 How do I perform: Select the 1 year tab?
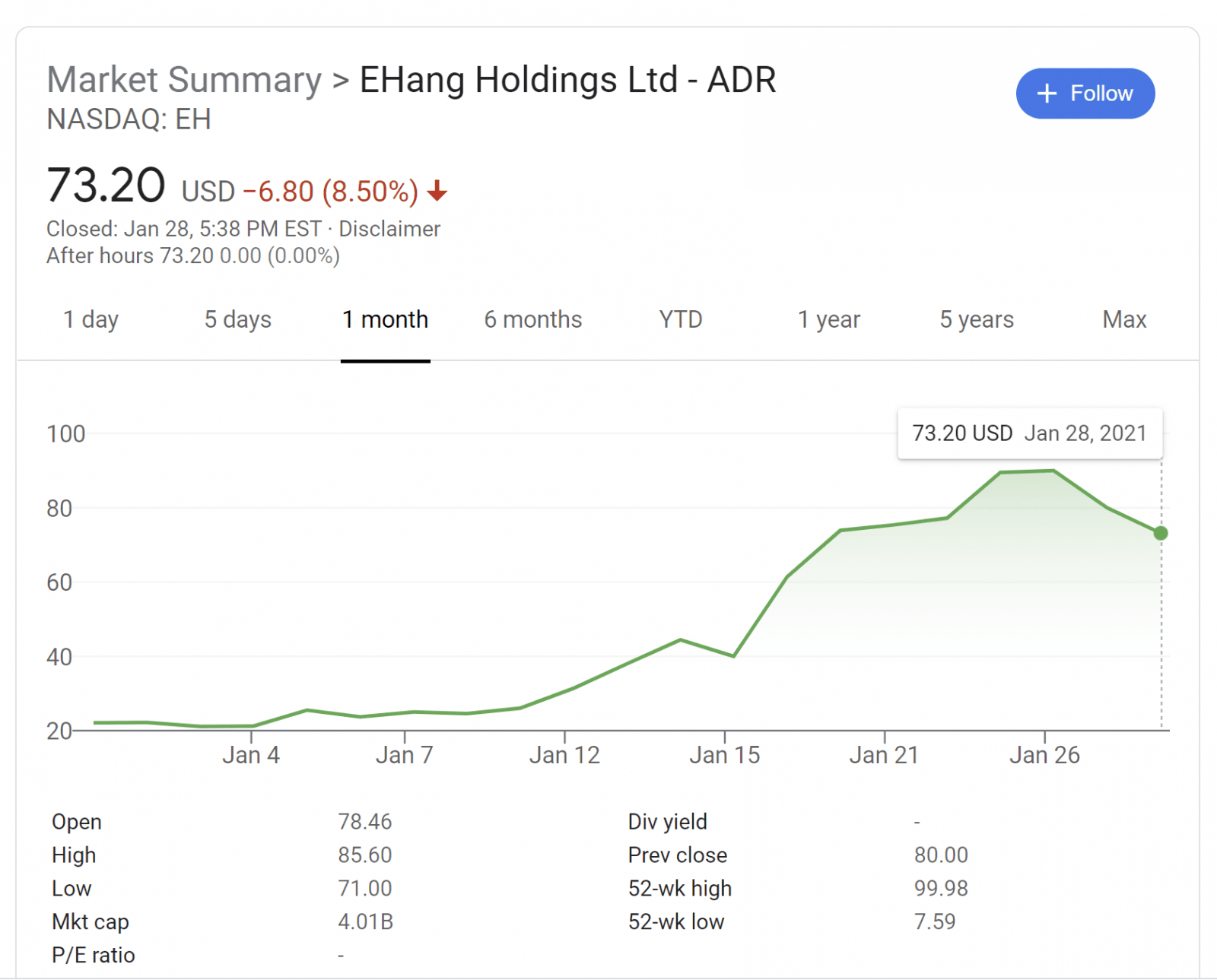click(x=828, y=319)
